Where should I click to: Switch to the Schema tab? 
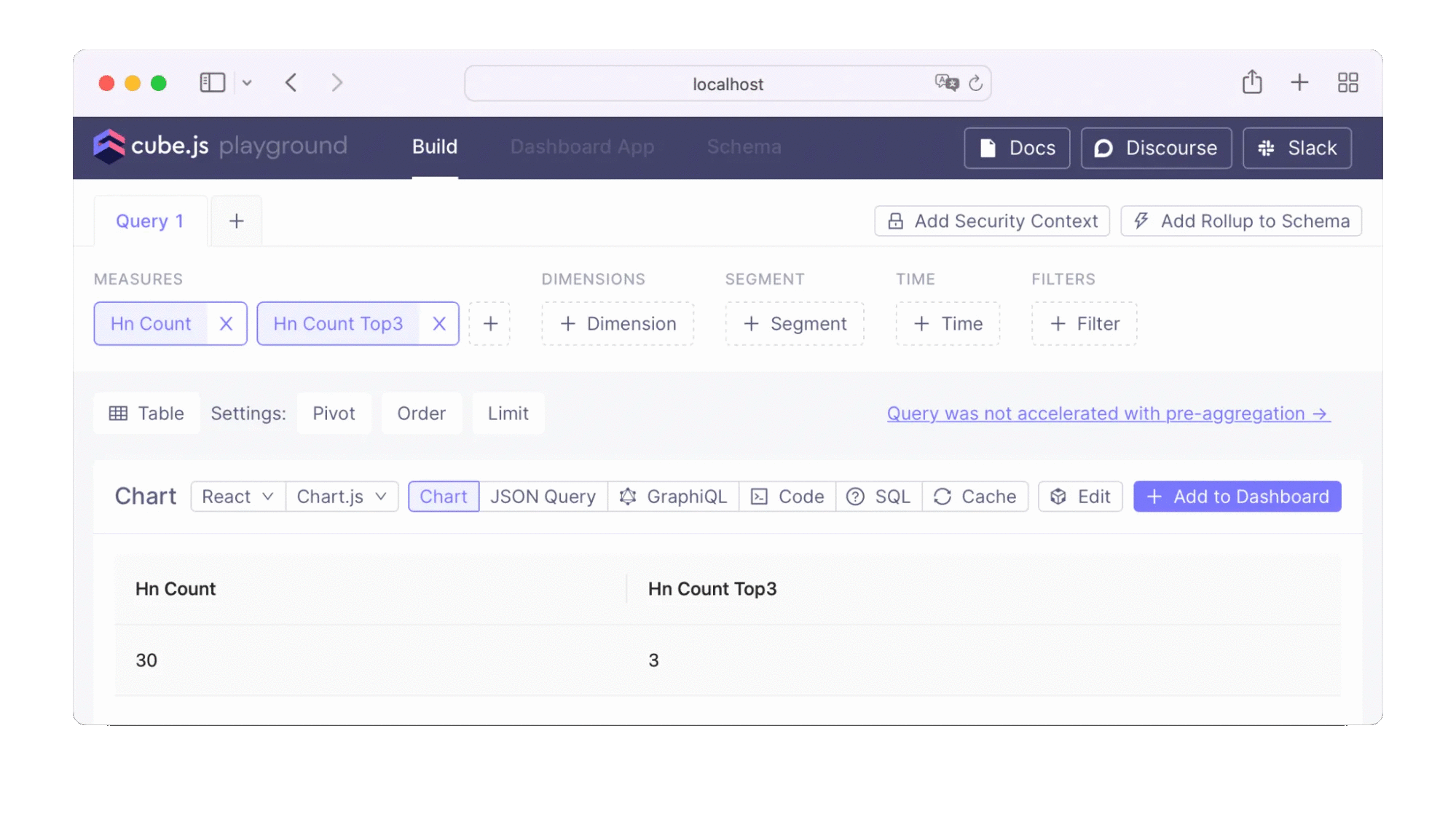[744, 147]
